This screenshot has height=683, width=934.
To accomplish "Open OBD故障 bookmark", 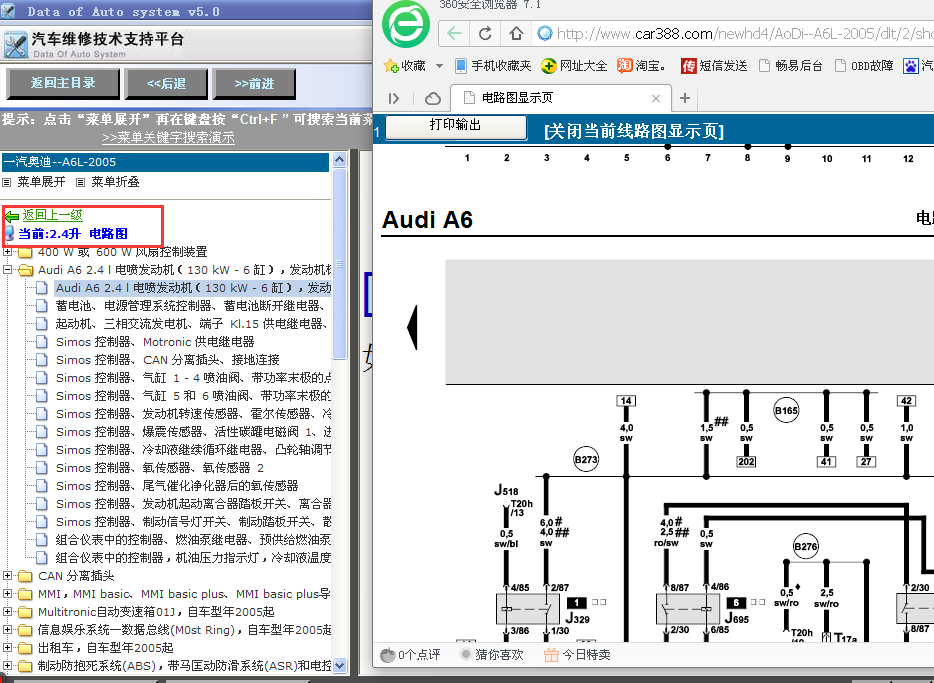I will pyautogui.click(x=864, y=66).
